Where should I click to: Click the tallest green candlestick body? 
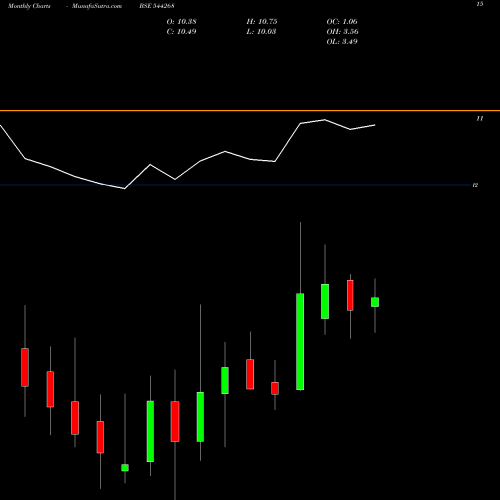click(300, 342)
